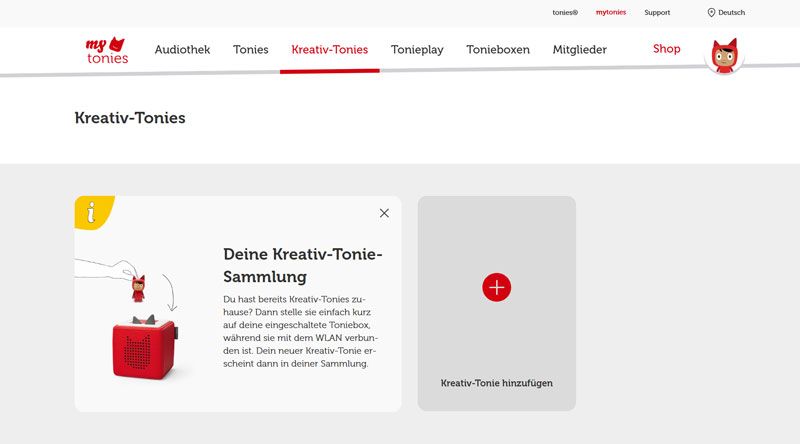The width and height of the screenshot is (800, 444).
Task: Click the paragraph starting 'Du hast bereits'
Action: tap(301, 331)
